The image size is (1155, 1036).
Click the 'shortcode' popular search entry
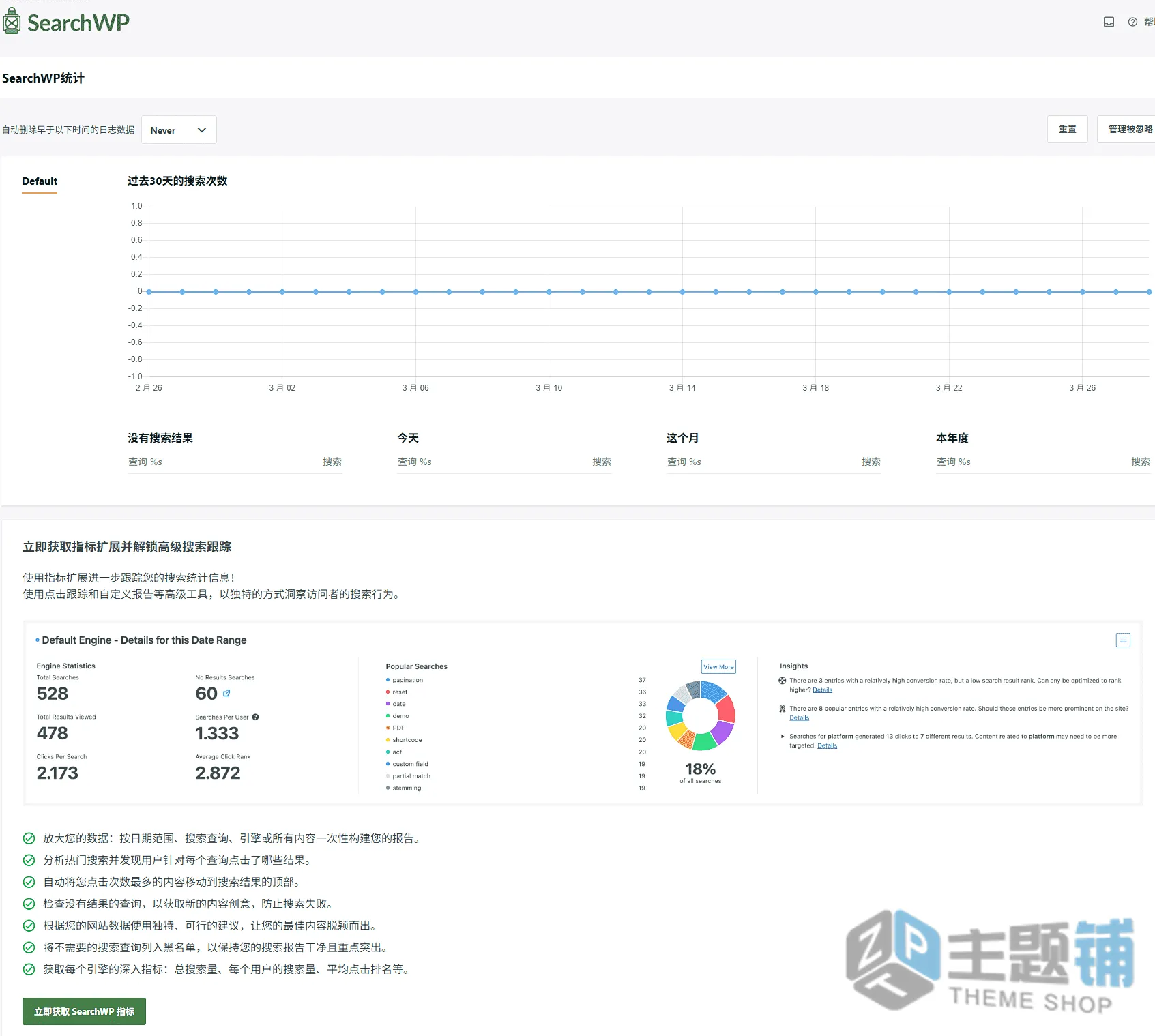point(407,740)
